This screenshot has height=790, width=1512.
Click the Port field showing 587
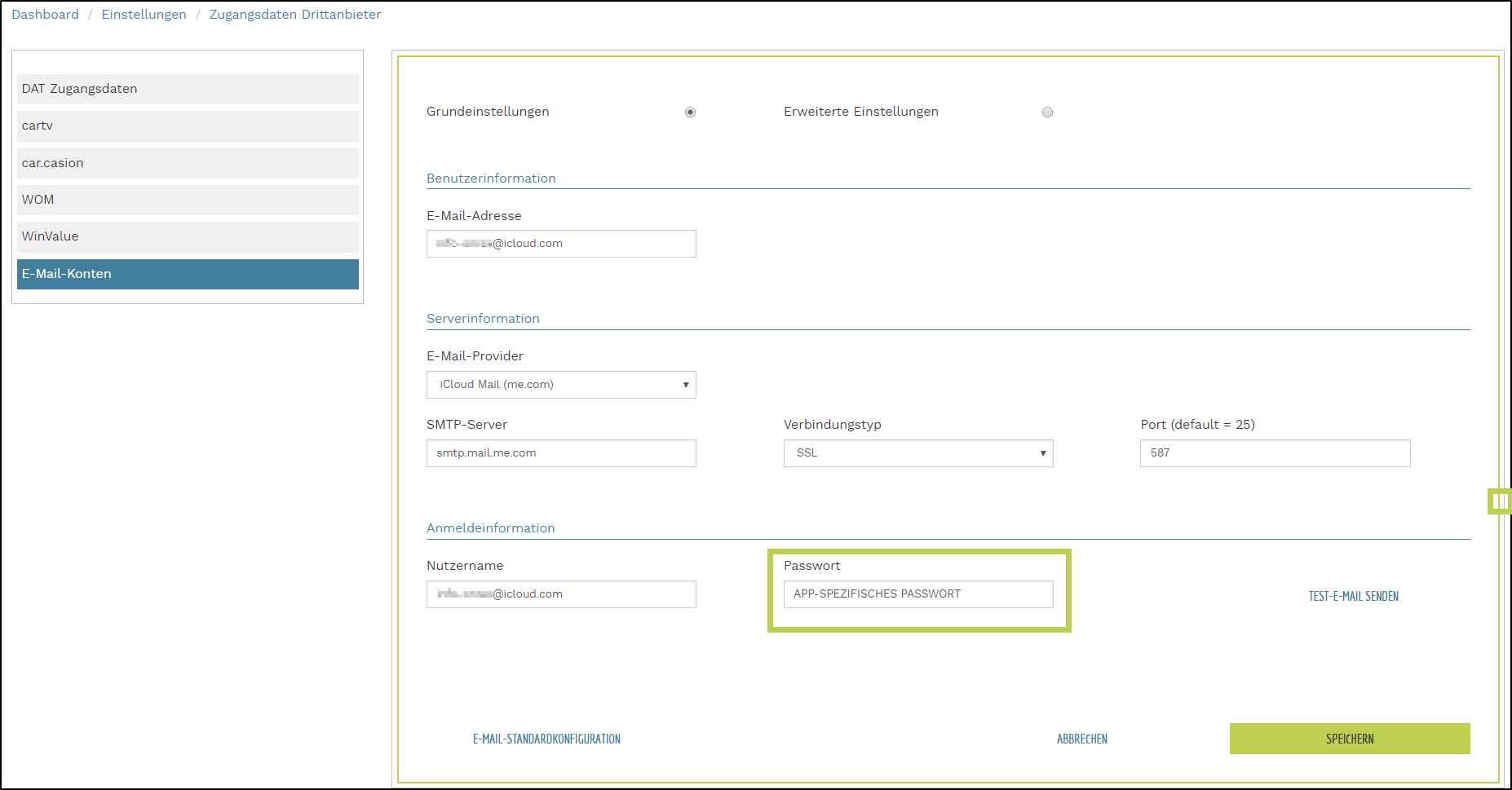click(1275, 453)
